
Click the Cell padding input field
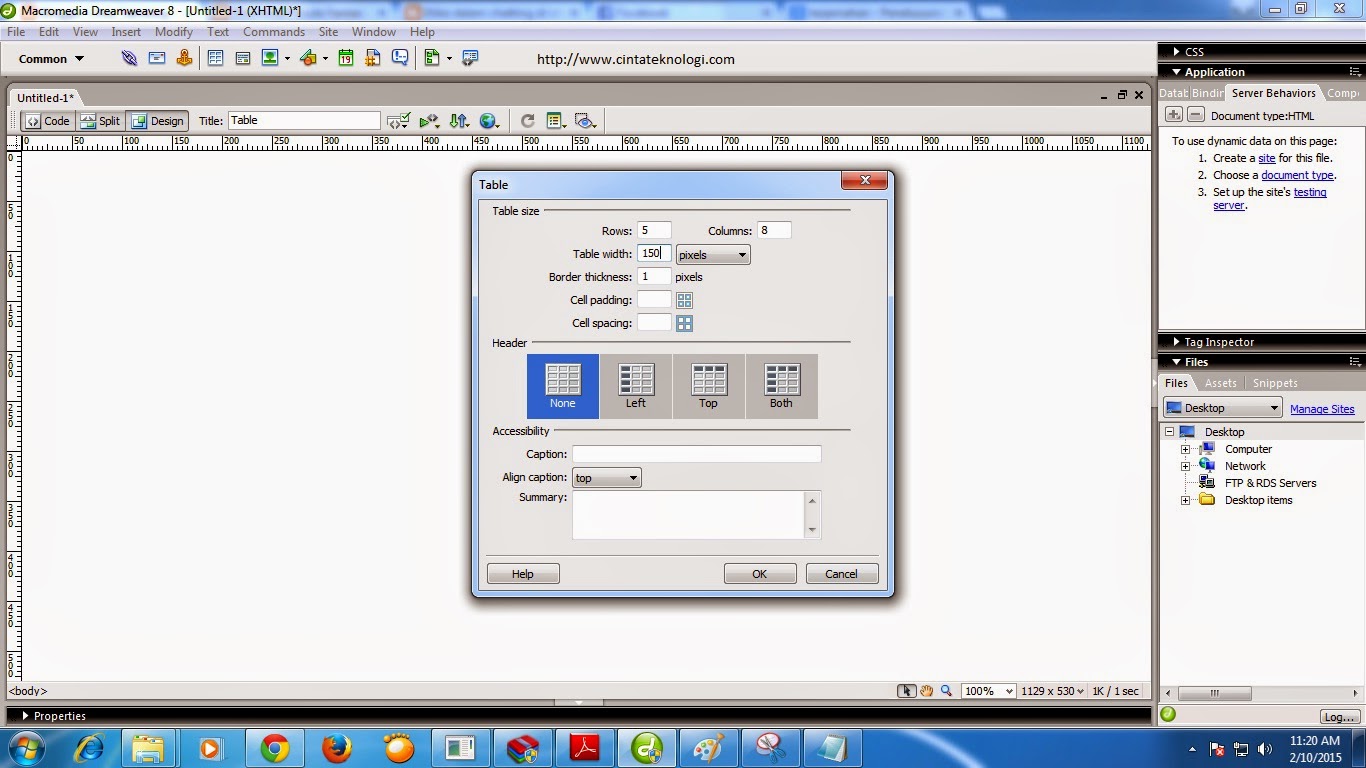654,300
